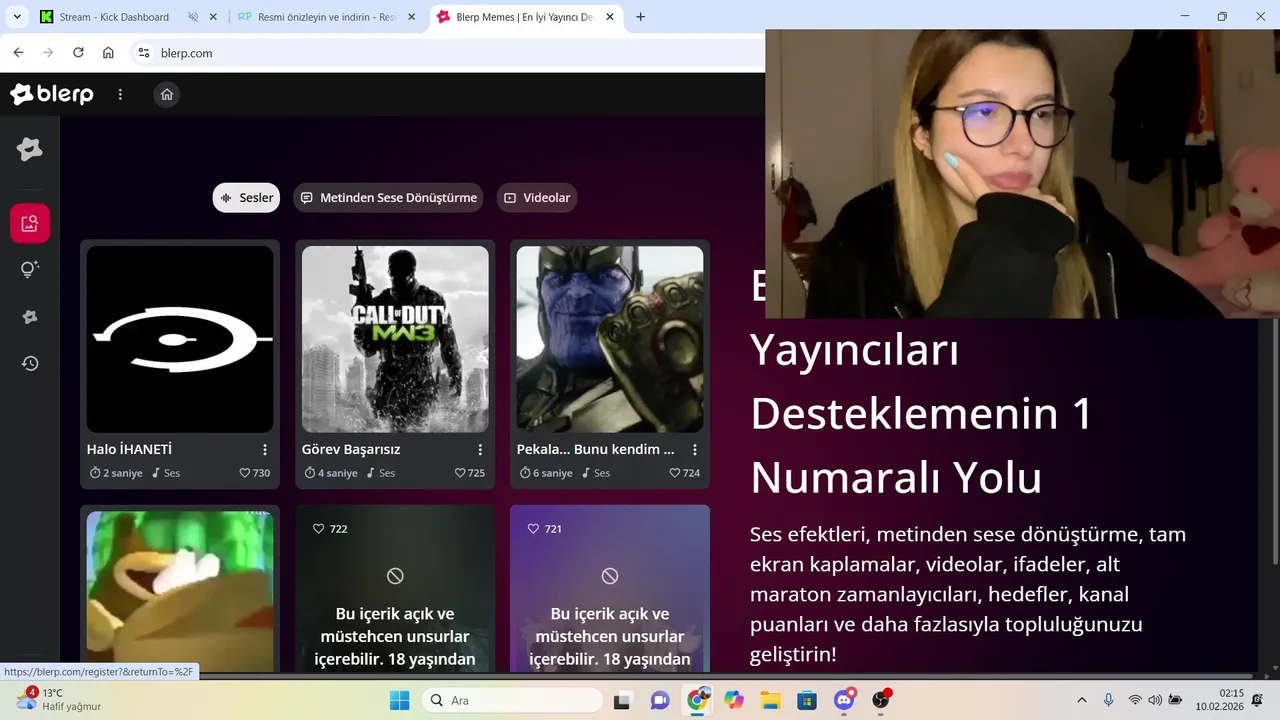The image size is (1280, 720).
Task: Open the history clock icon in the sidebar
Action: (30, 363)
